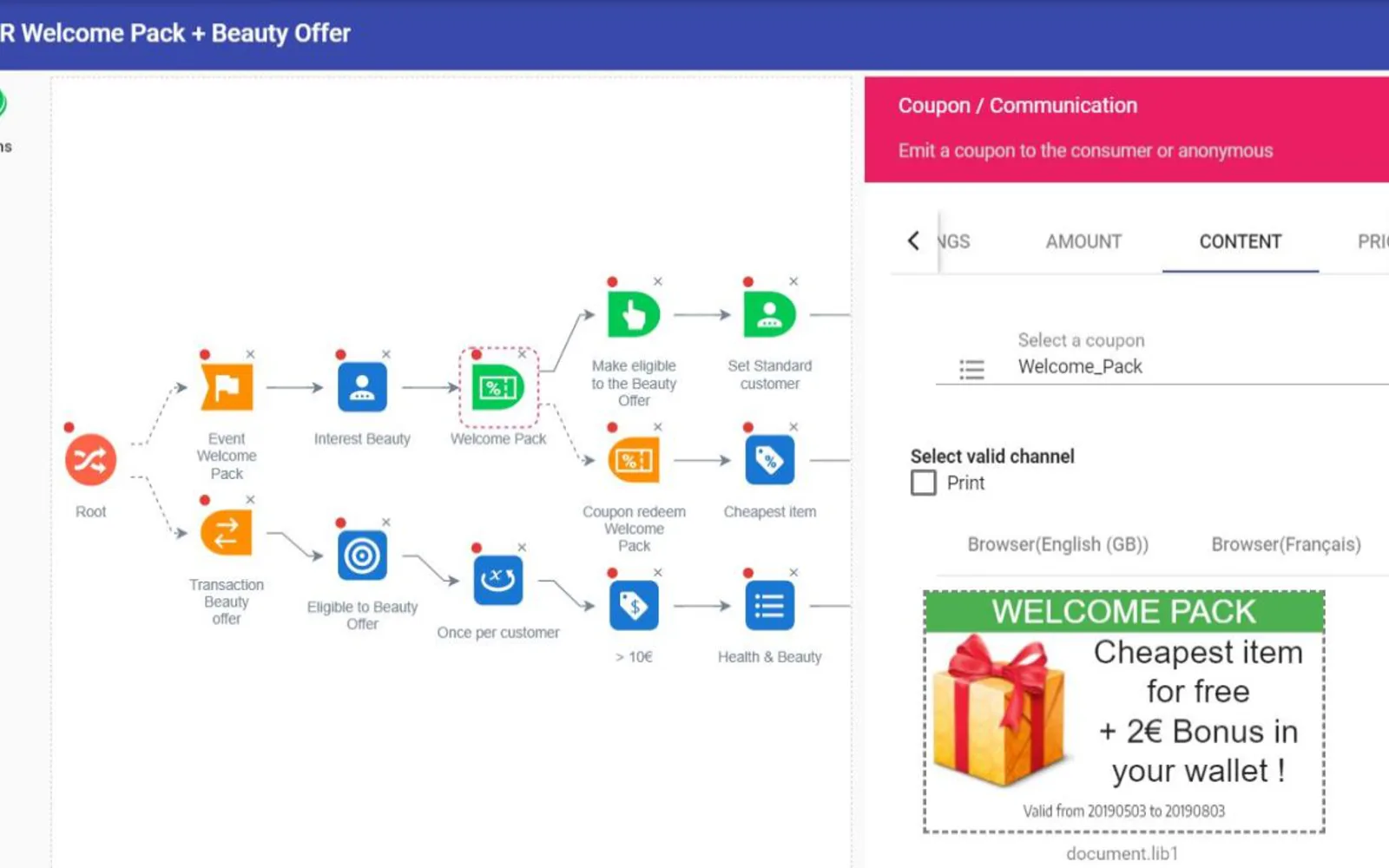
Task: Click the red marker on the Root node
Action: tap(69, 427)
